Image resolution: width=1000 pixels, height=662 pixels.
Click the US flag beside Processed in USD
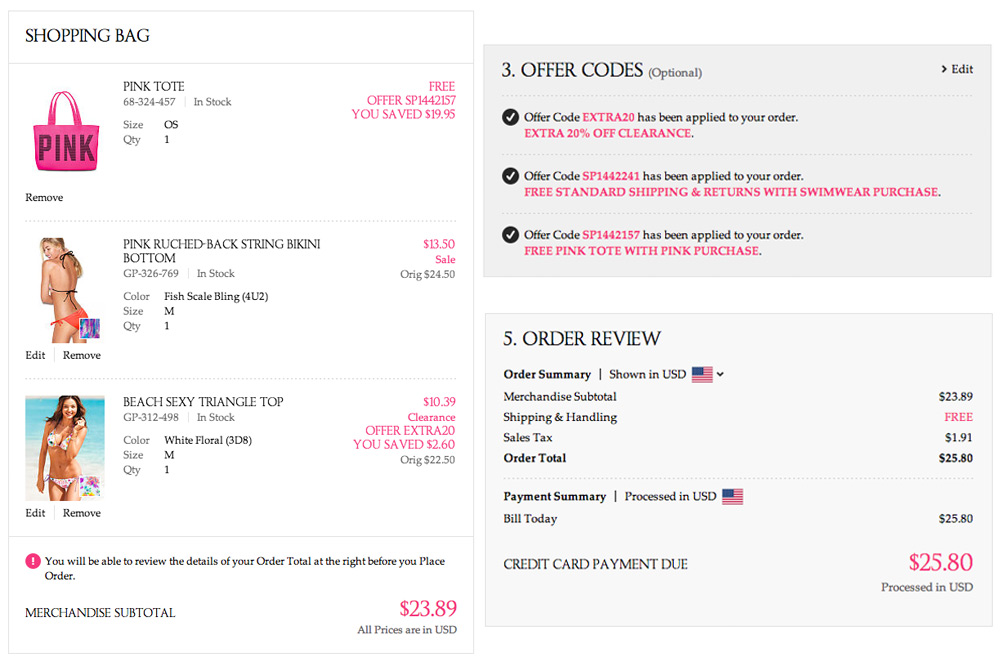(x=733, y=496)
